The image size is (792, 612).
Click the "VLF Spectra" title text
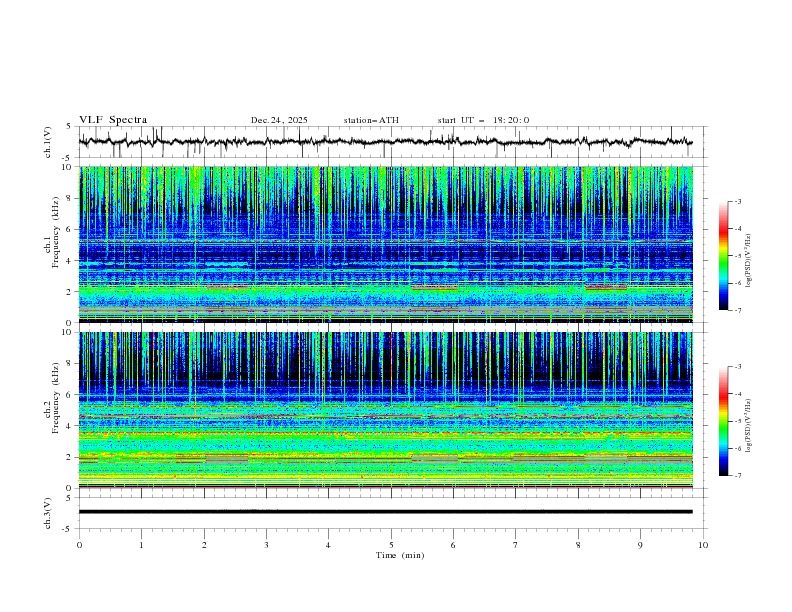(x=113, y=120)
